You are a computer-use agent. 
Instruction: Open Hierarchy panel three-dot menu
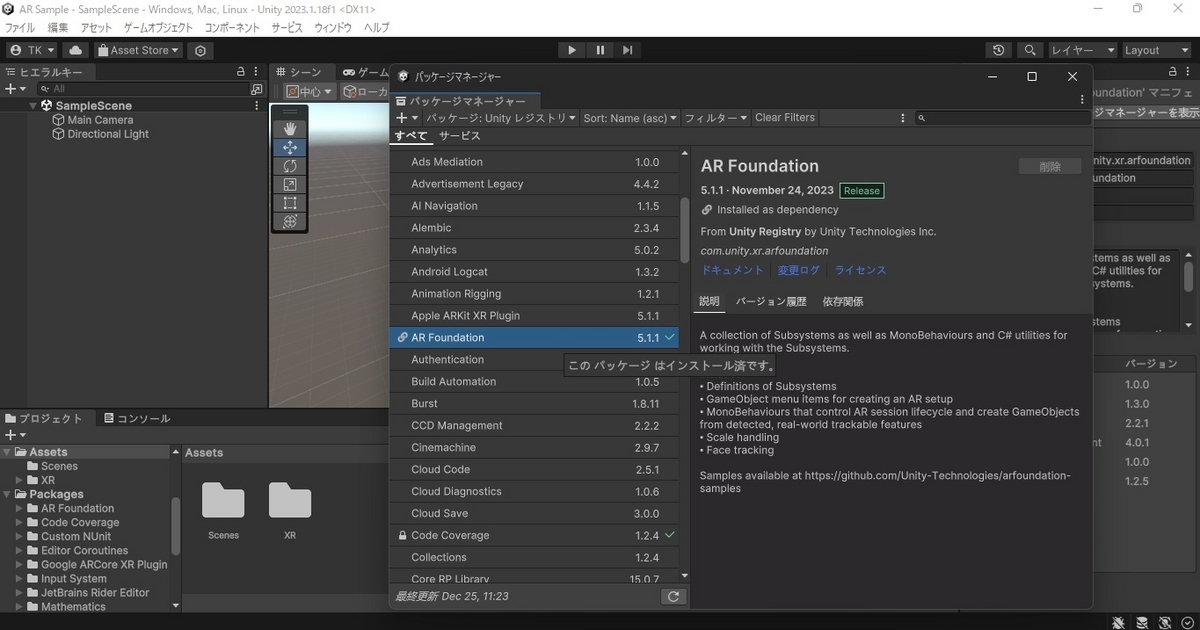[x=257, y=72]
